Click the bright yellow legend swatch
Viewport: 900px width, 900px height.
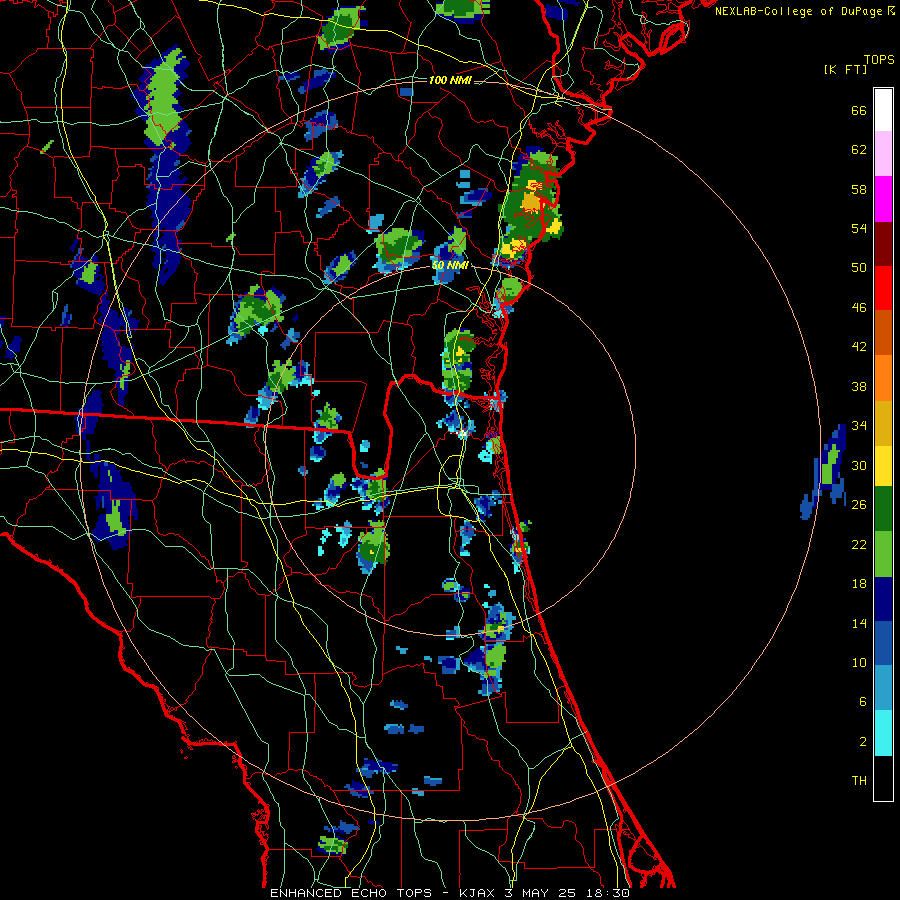point(883,466)
